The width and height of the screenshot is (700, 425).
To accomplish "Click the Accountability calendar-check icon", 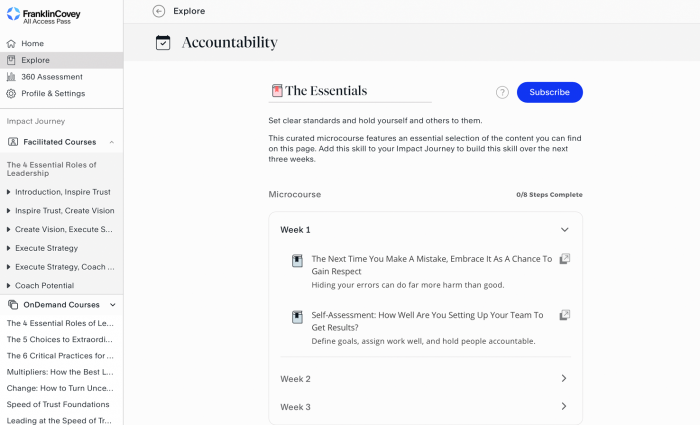I will [x=163, y=43].
